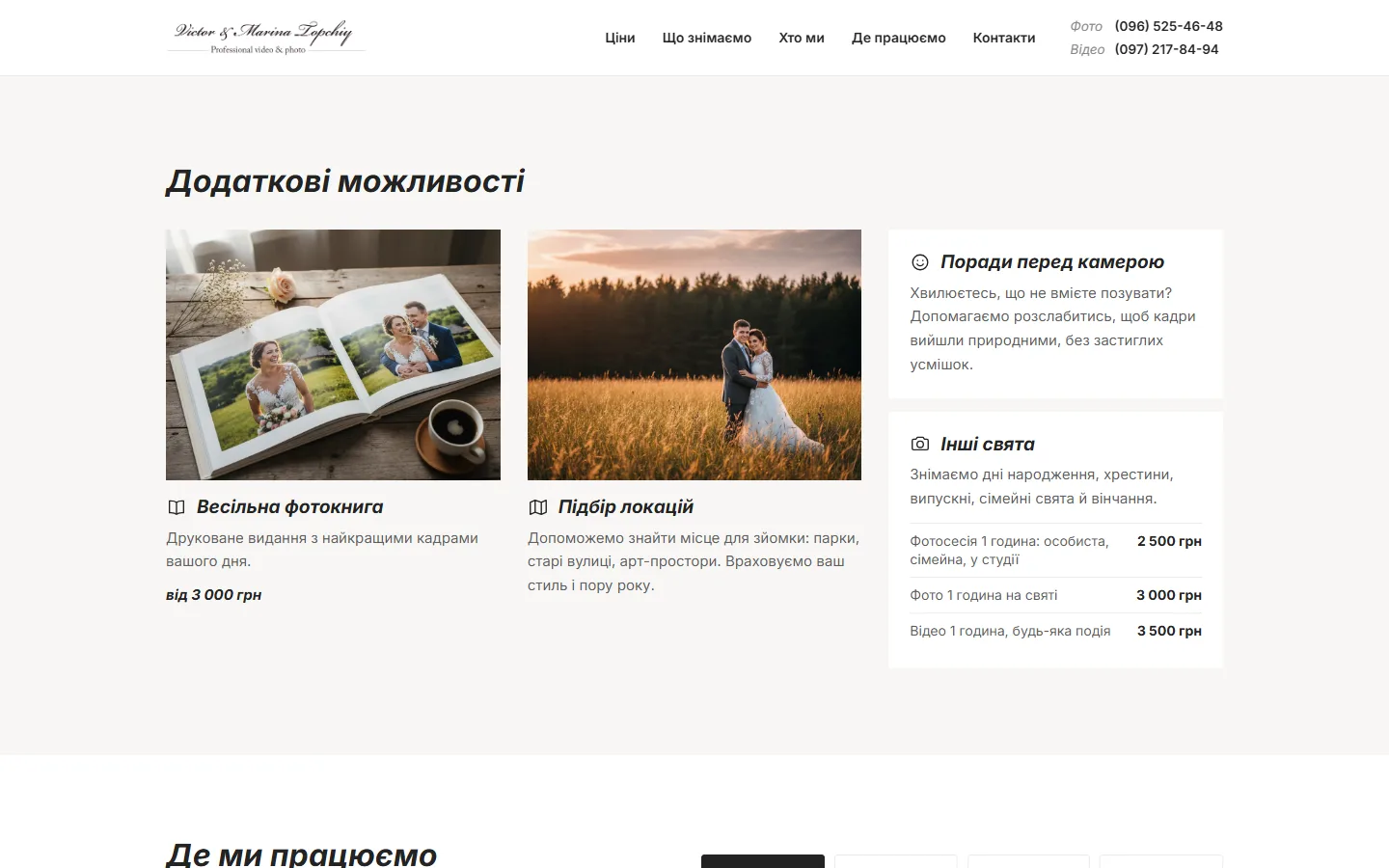1389x868 pixels.
Task: Open the Контакти menu item
Action: pos(1004,38)
